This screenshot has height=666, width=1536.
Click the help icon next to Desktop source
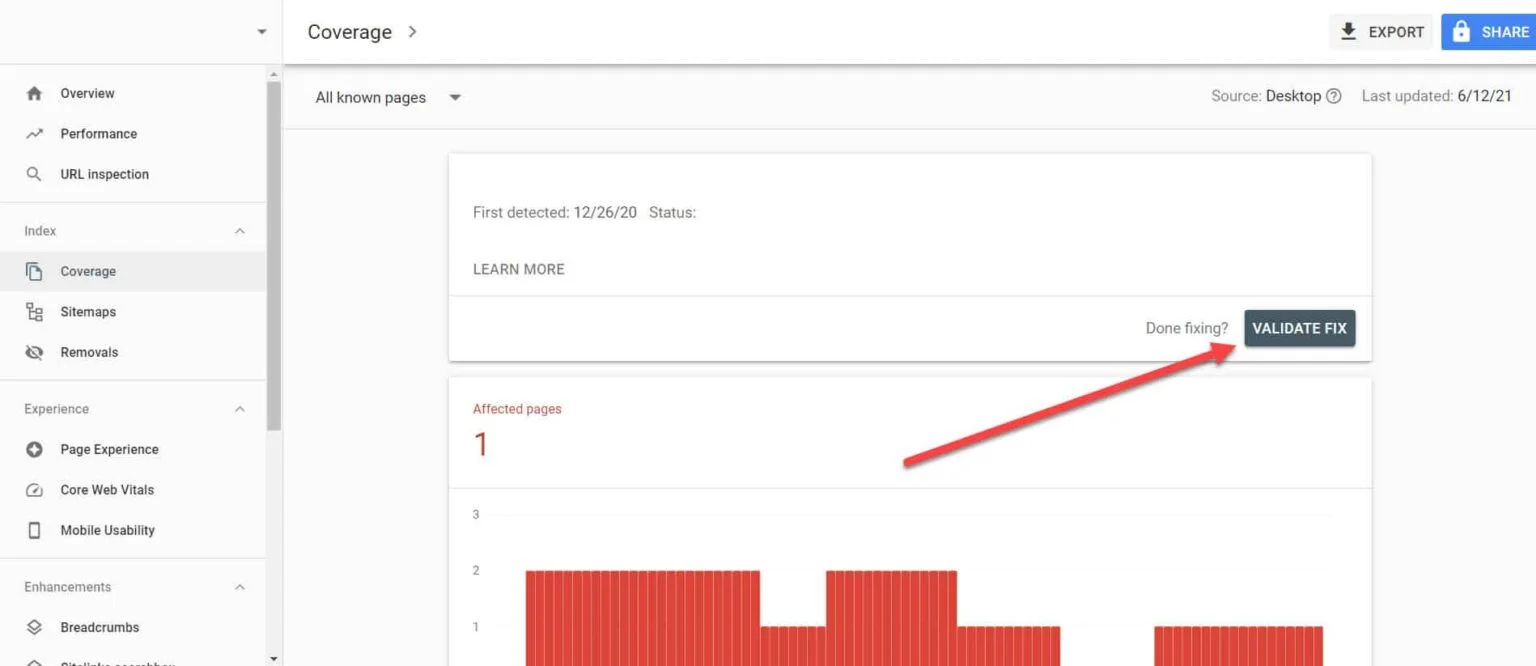point(1337,96)
